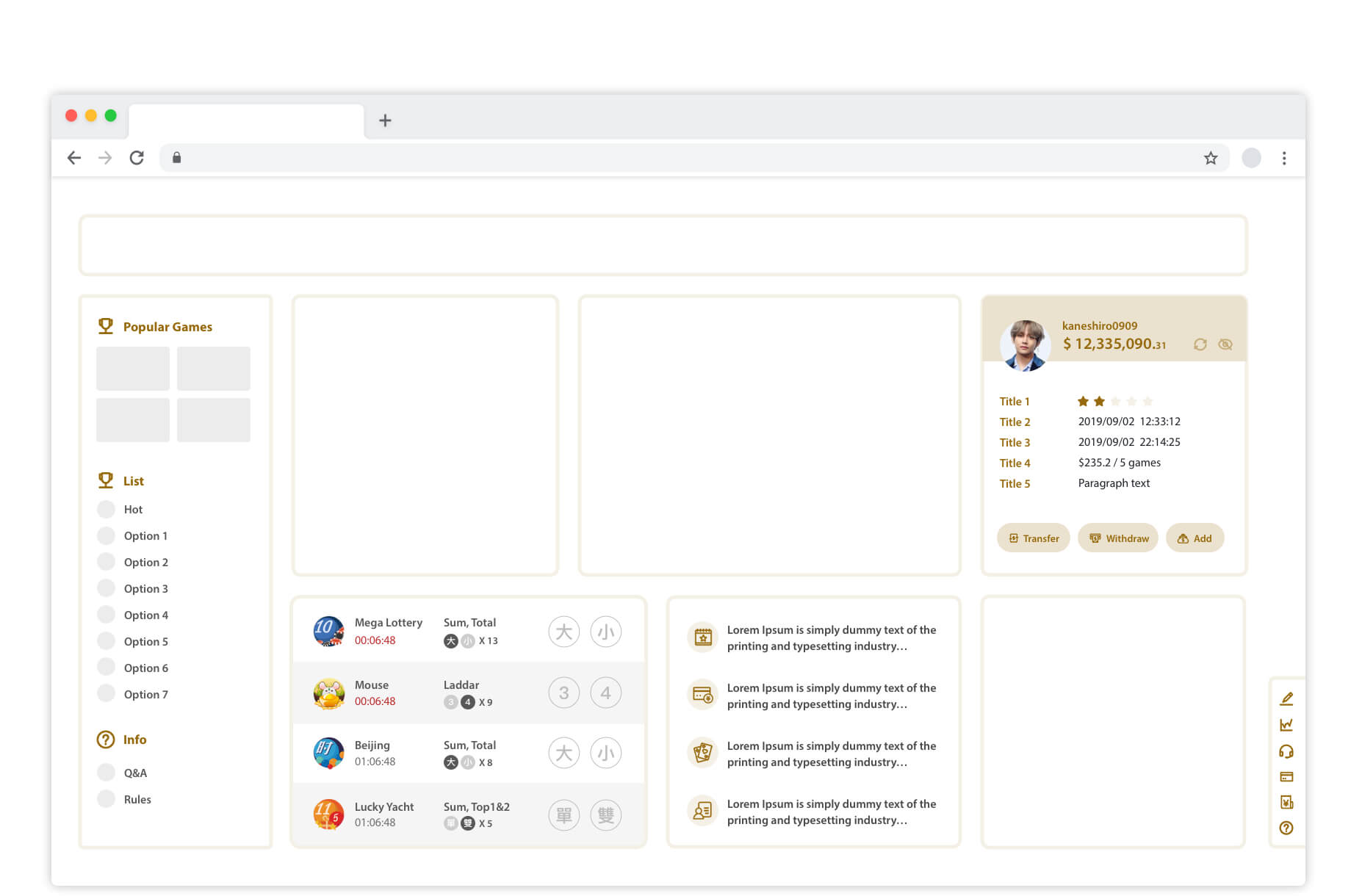Viewport: 1362px width, 896px height.
Task: Click the username kaneshiro0909
Action: point(1100,325)
